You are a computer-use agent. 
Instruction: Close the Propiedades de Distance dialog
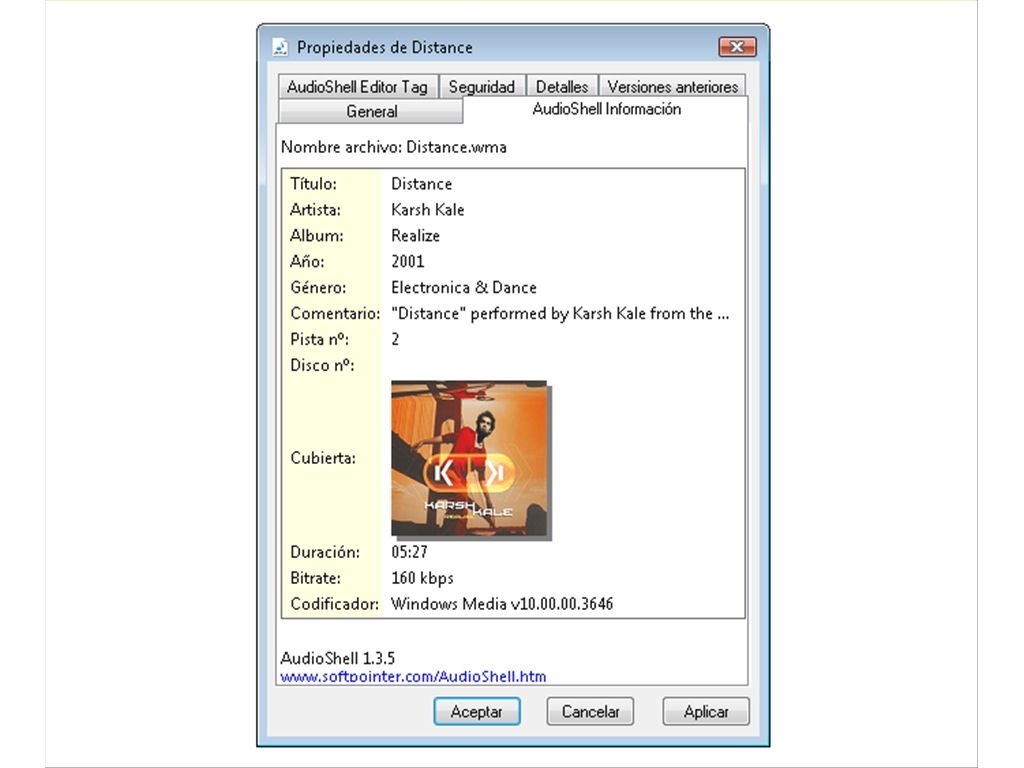[737, 47]
